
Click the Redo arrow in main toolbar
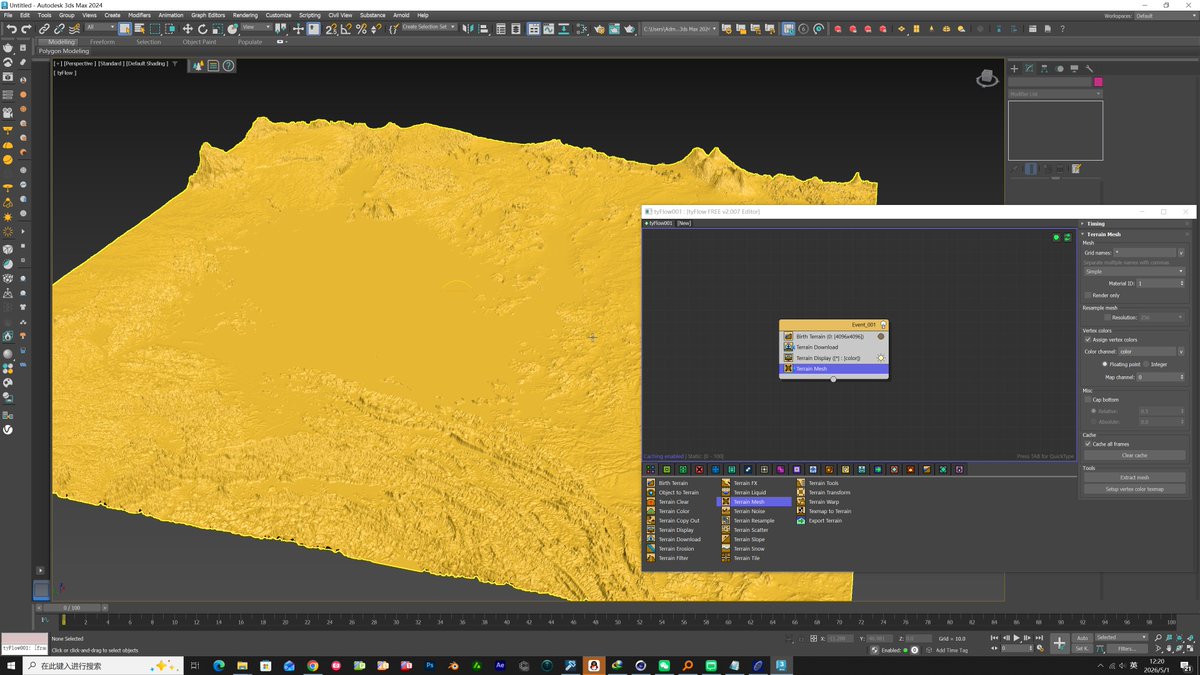point(26,29)
